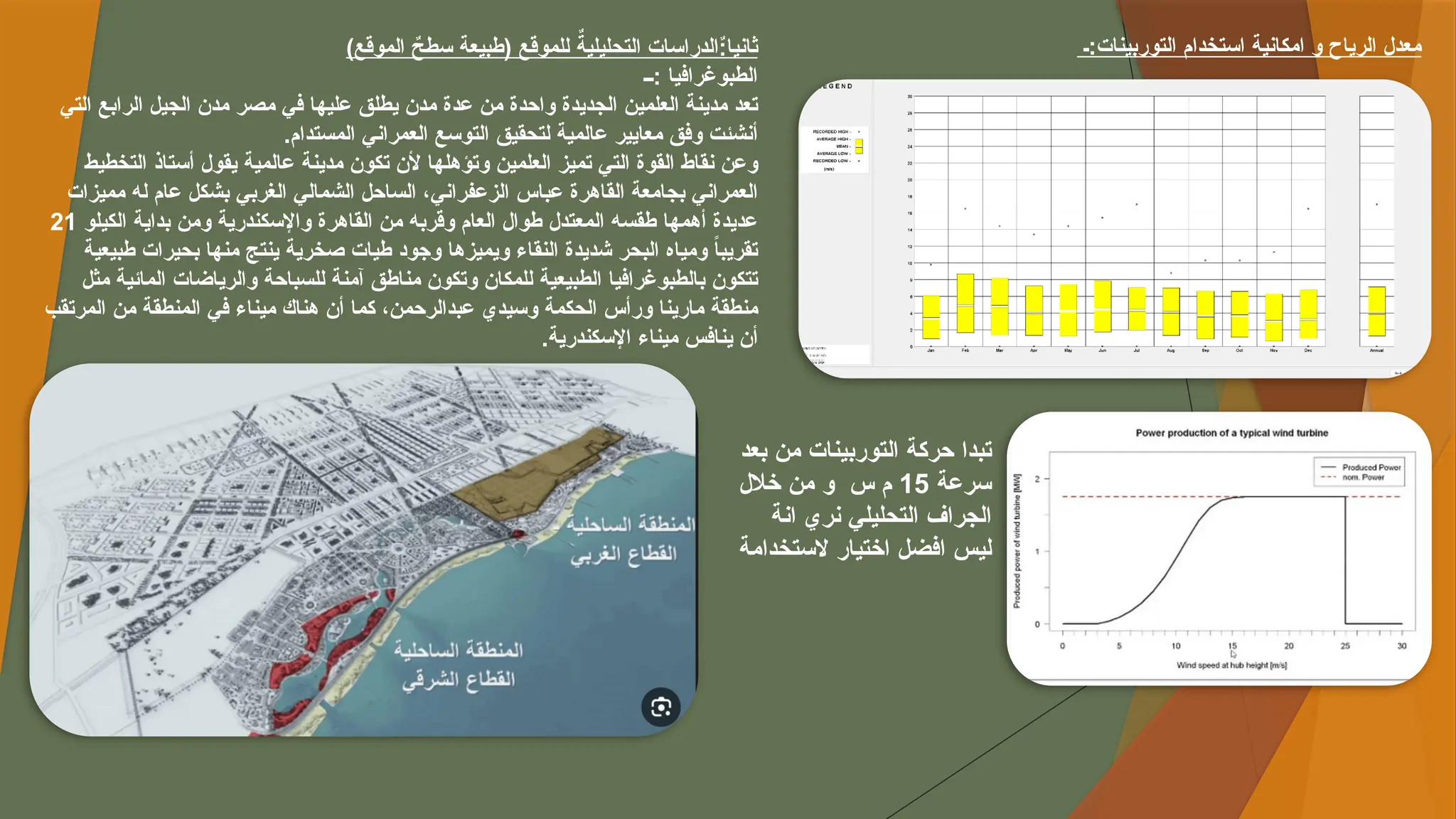Click the red dashed nominal power line
1456x819 pixels.
pos(1231,496)
